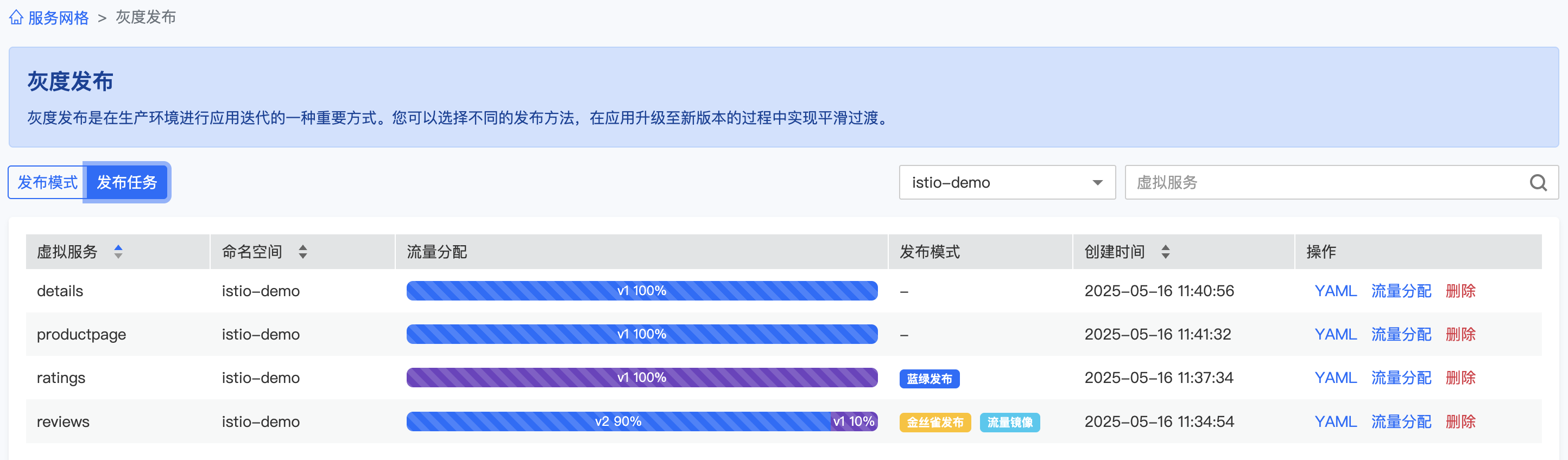Click details v1 100% traffic bar
This screenshot has height=460, width=1568.
pos(642,291)
